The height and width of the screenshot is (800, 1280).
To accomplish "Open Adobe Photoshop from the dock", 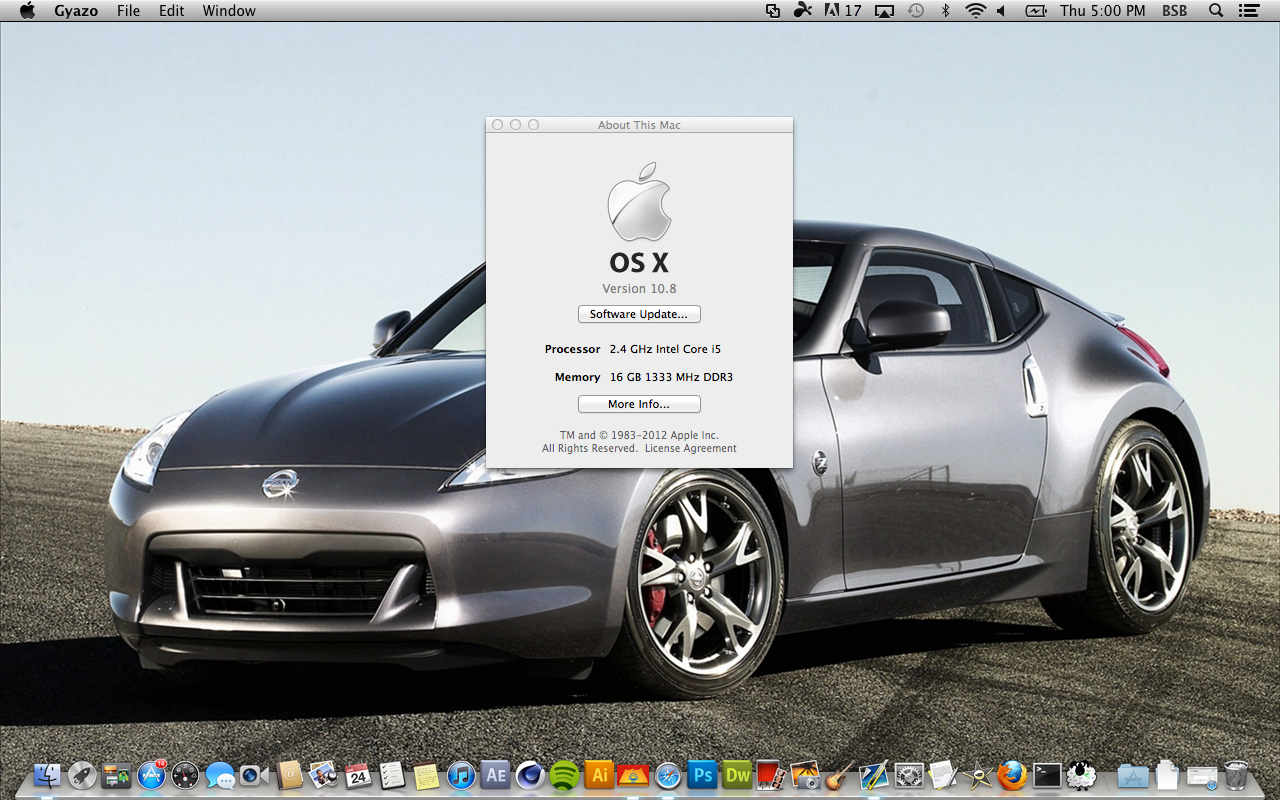I will tap(703, 774).
